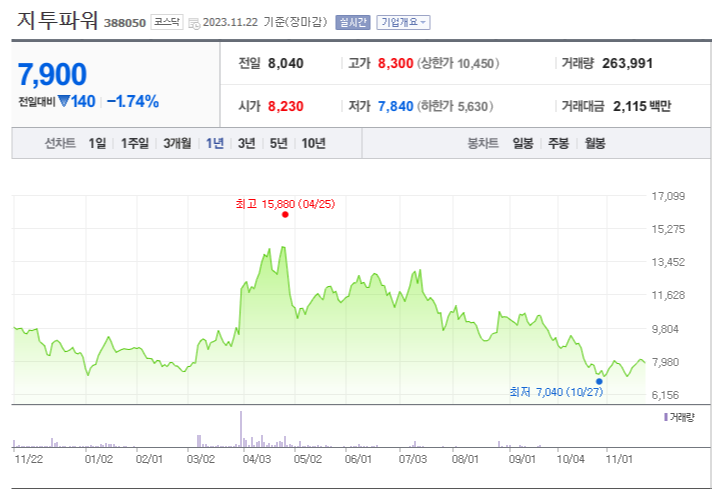Image resolution: width=712 pixels, height=489 pixels.
Task: Click the 최고 15,880 (04/25) label
Action: click(285, 204)
